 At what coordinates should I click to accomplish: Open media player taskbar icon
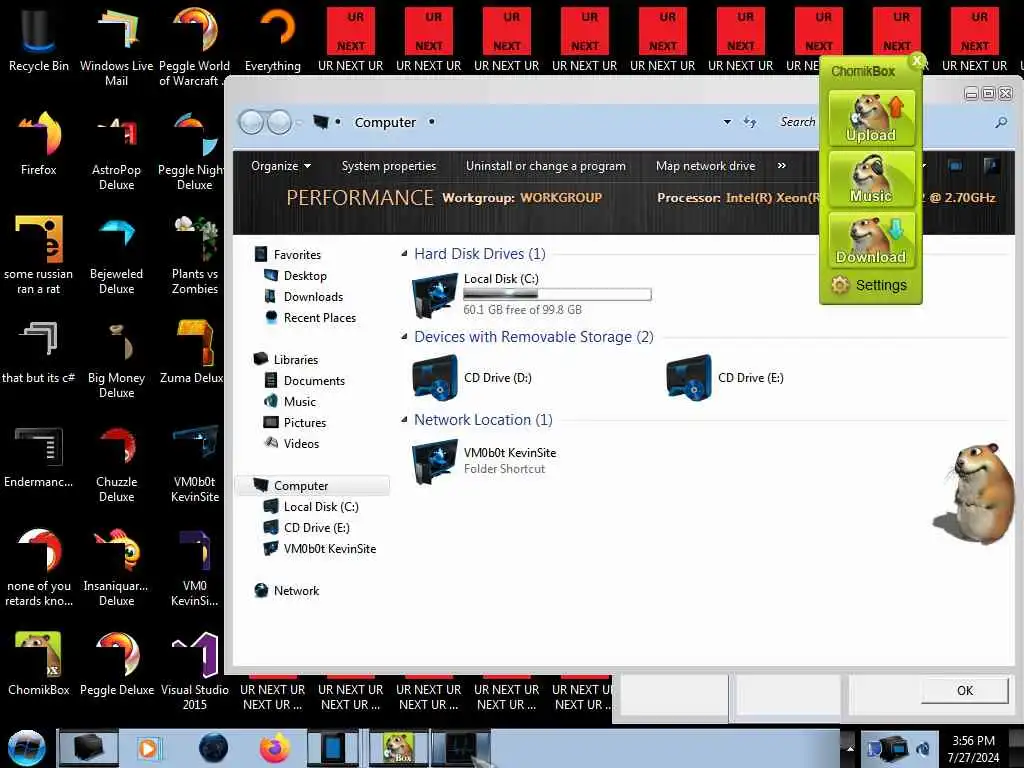(149, 748)
